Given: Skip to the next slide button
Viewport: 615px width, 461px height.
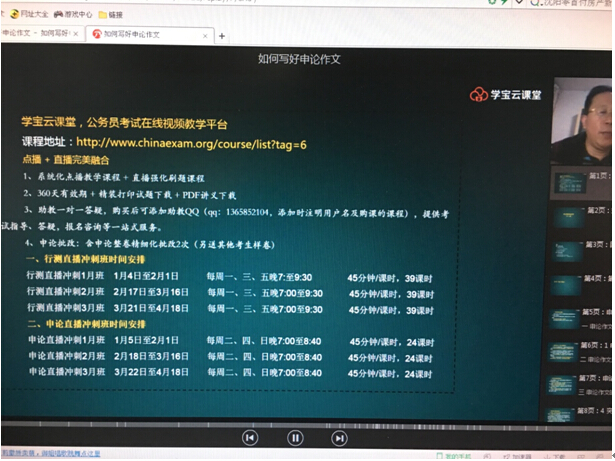Looking at the screenshot, I should [x=339, y=438].
